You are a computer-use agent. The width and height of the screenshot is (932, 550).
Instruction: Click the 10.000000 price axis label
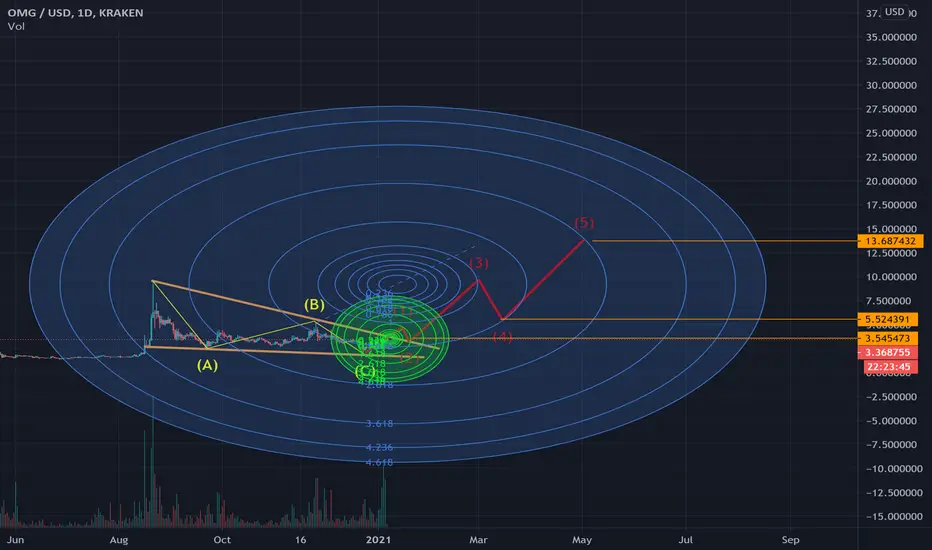tap(891, 277)
